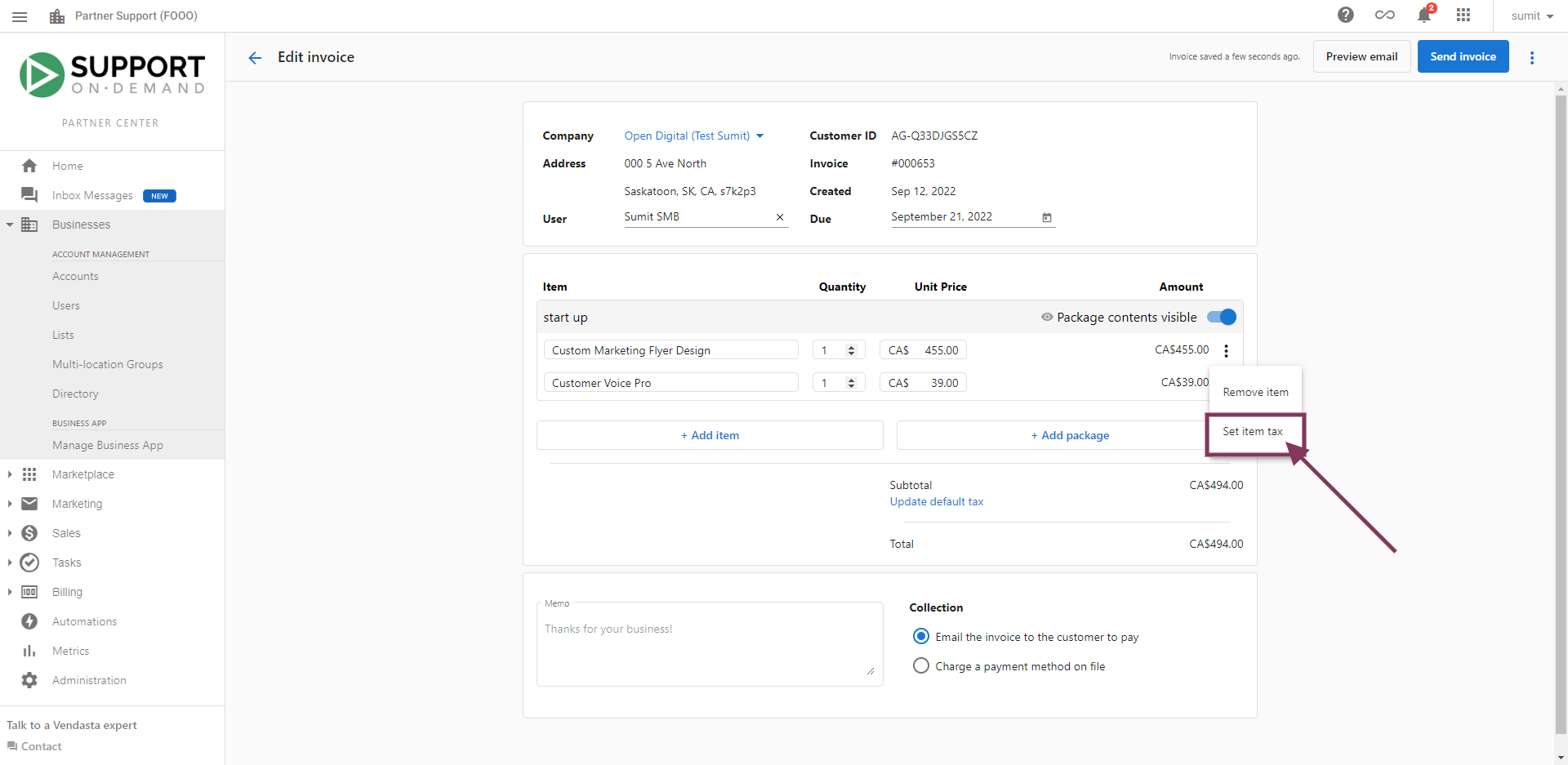1568x765 pixels.
Task: Click the Partner Support building icon
Action: (57, 16)
